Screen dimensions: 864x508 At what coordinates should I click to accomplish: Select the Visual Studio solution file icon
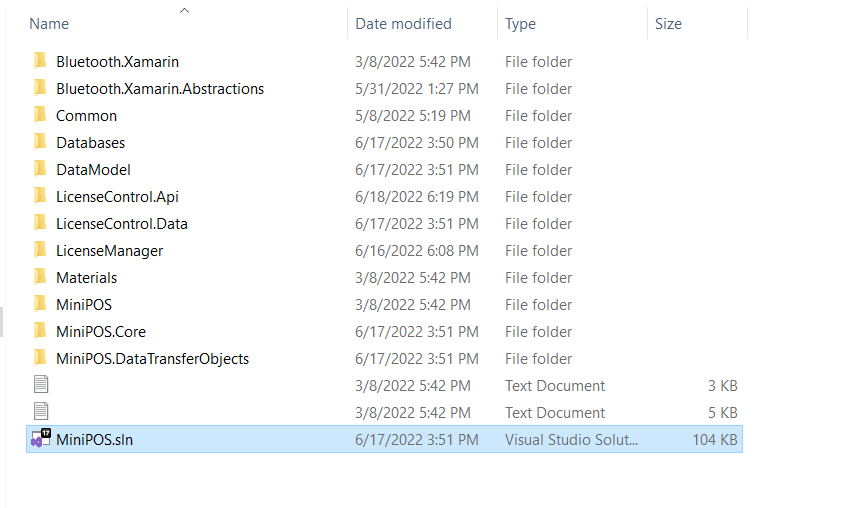coord(40,439)
